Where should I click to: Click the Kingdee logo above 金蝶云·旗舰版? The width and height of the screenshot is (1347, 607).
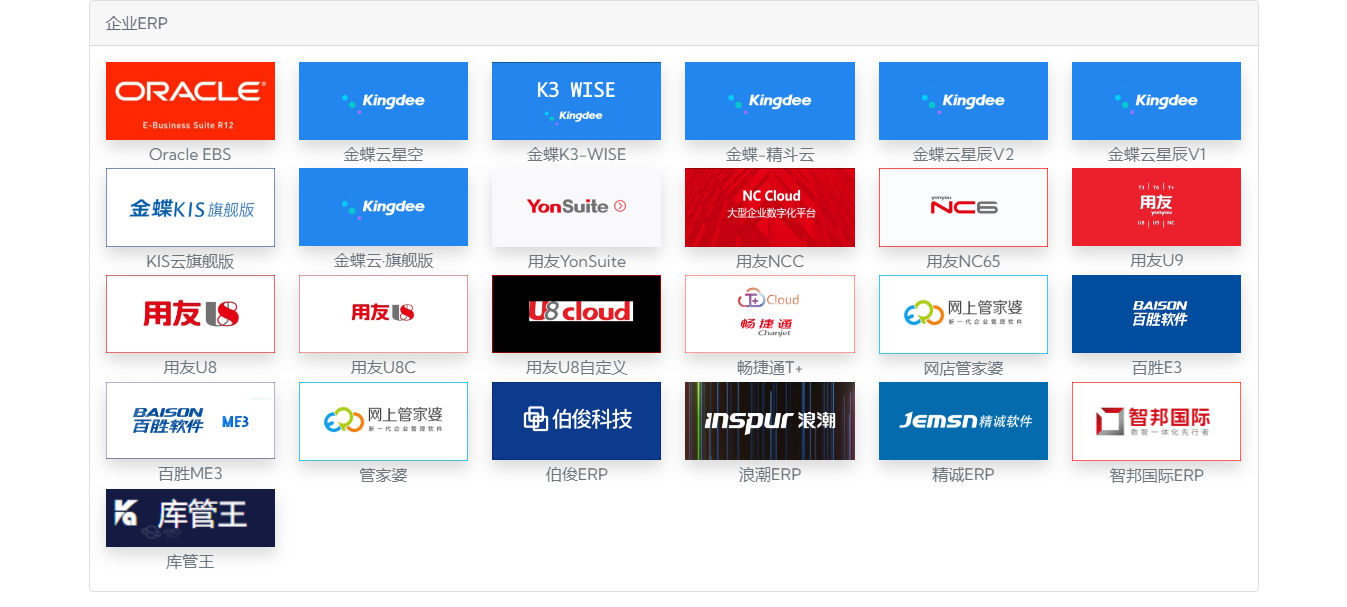[x=383, y=207]
